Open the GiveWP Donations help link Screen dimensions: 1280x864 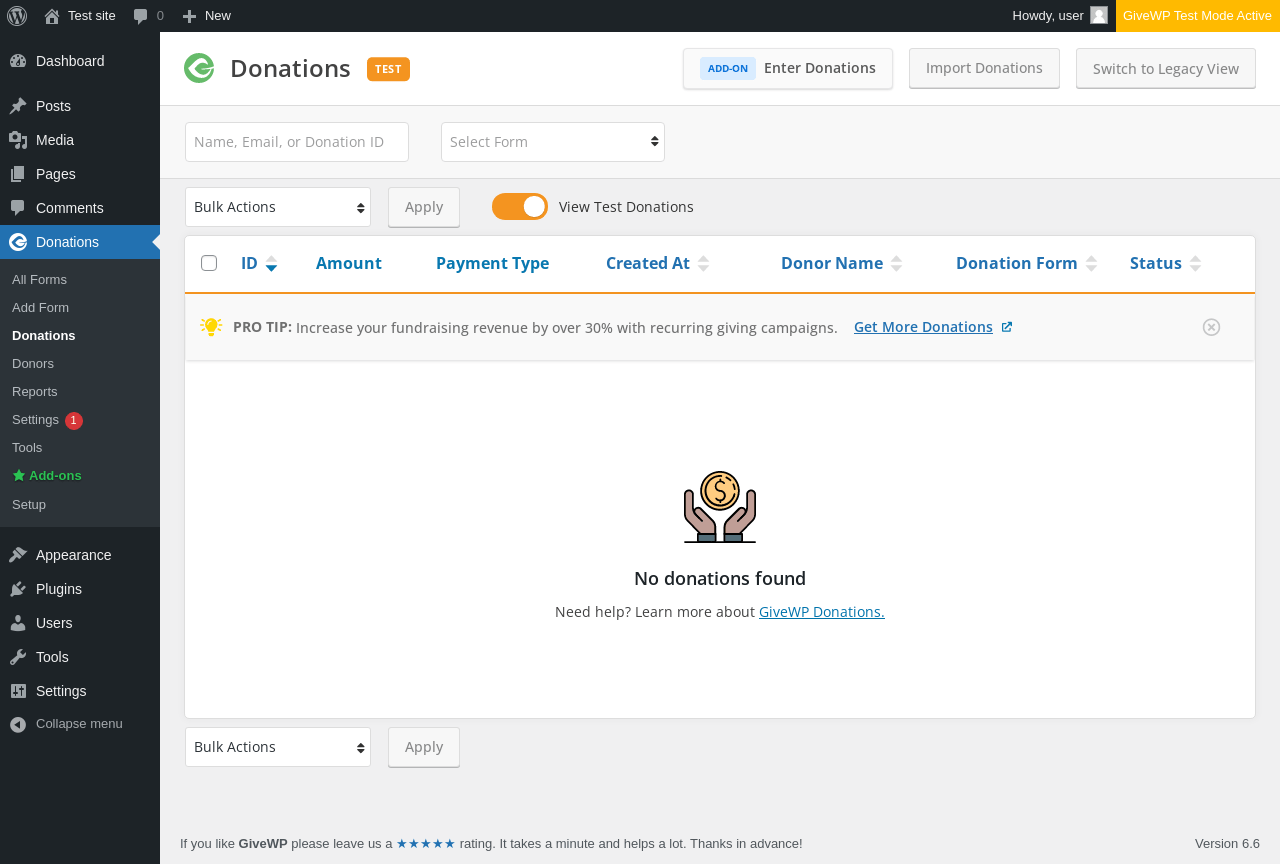pos(822,611)
